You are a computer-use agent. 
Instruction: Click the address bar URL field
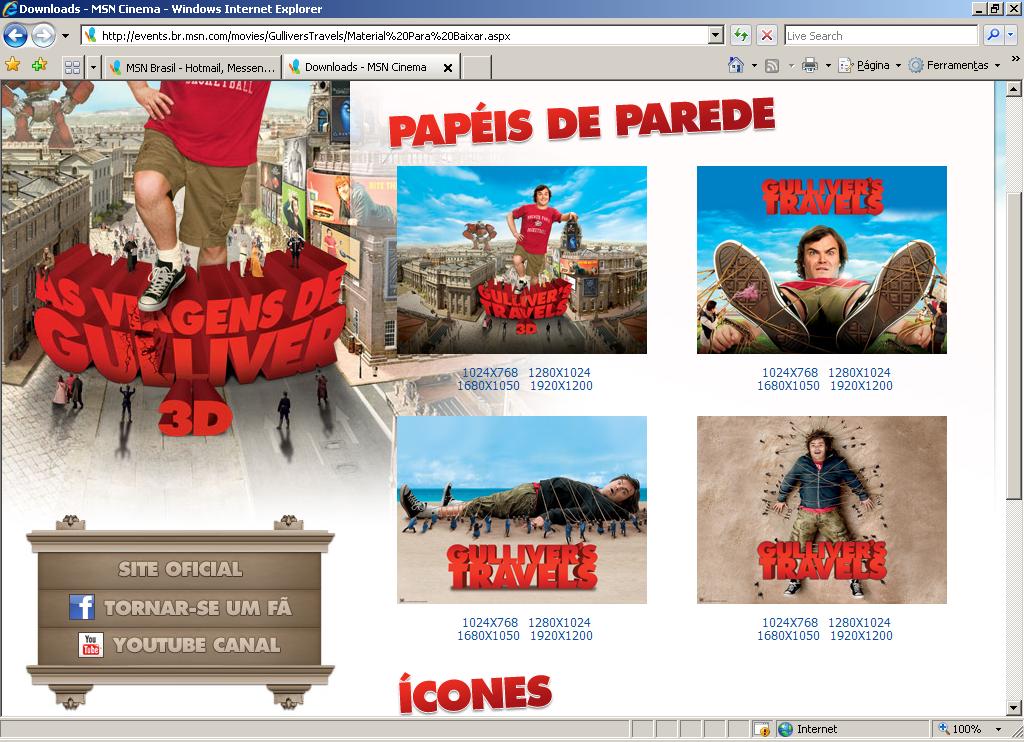click(x=394, y=35)
